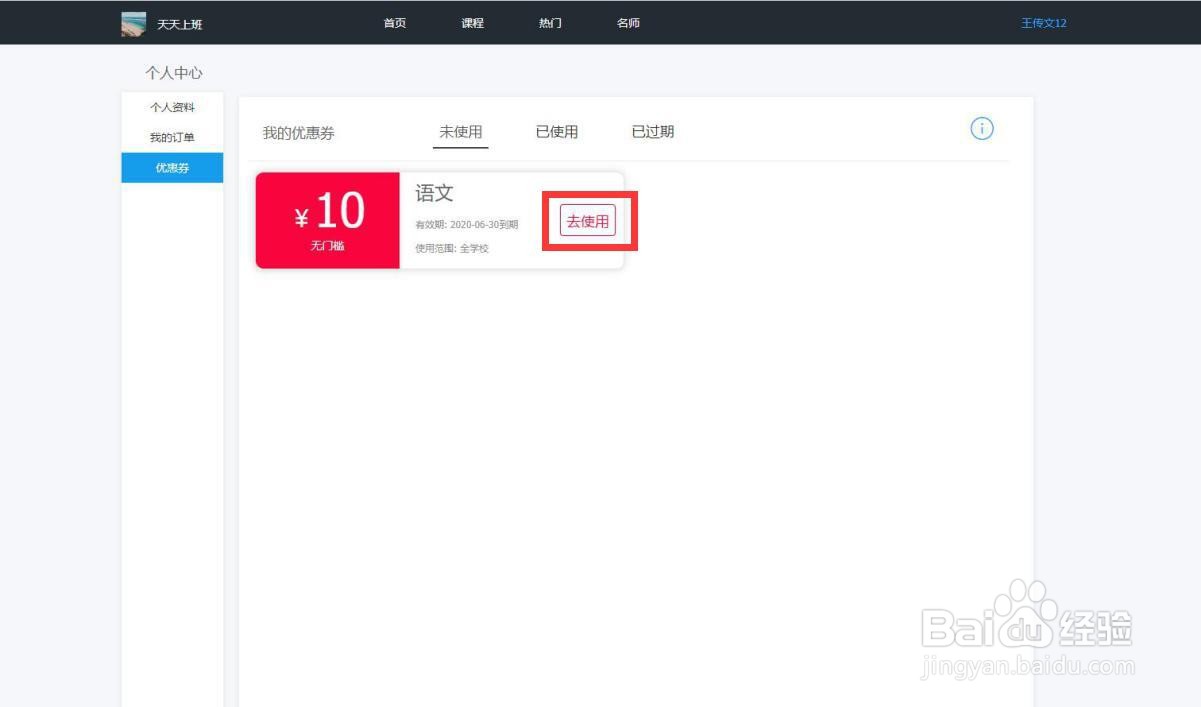Open the coupon info tooltip icon

pos(981,128)
